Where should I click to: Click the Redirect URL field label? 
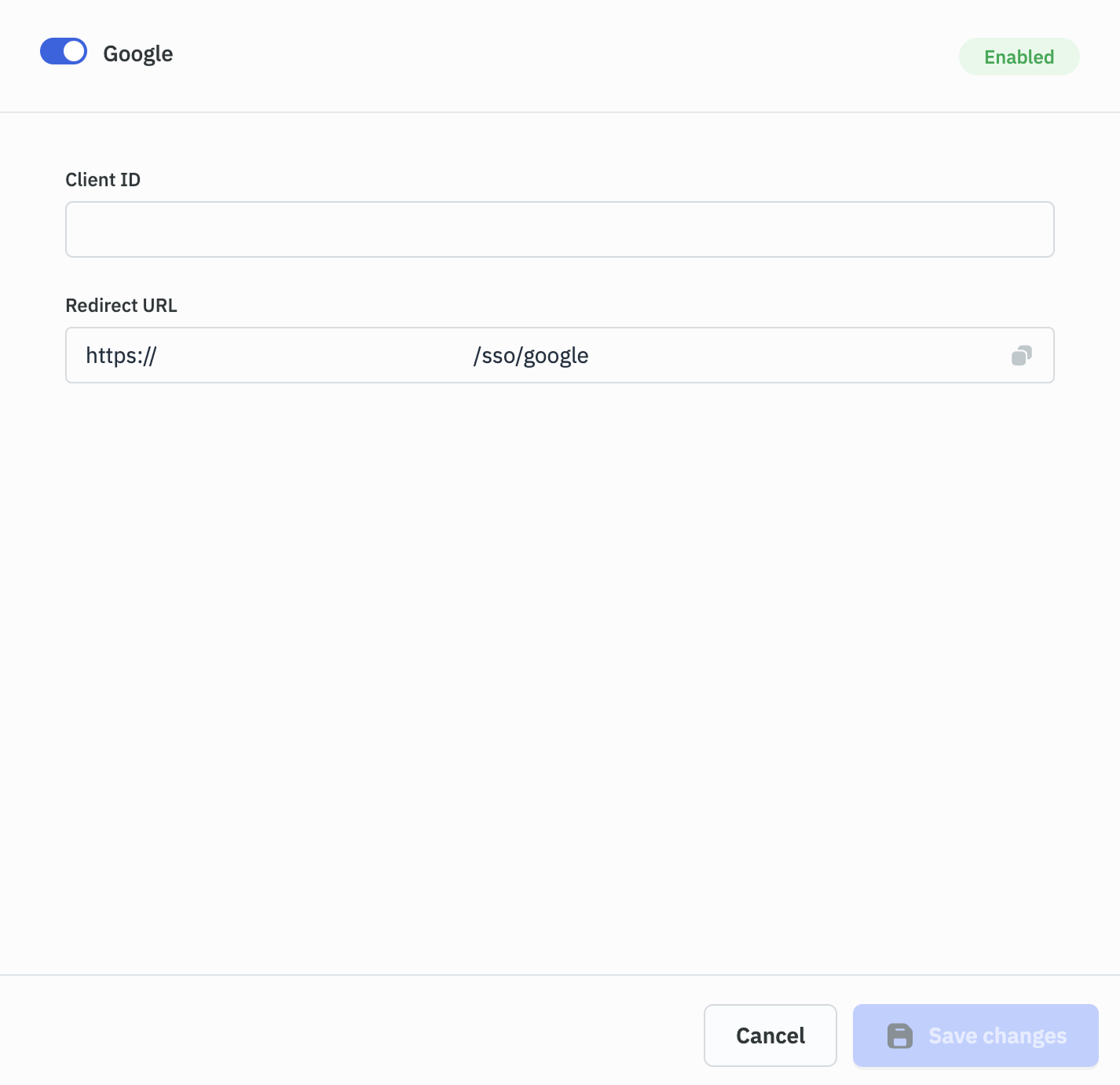[x=121, y=306]
